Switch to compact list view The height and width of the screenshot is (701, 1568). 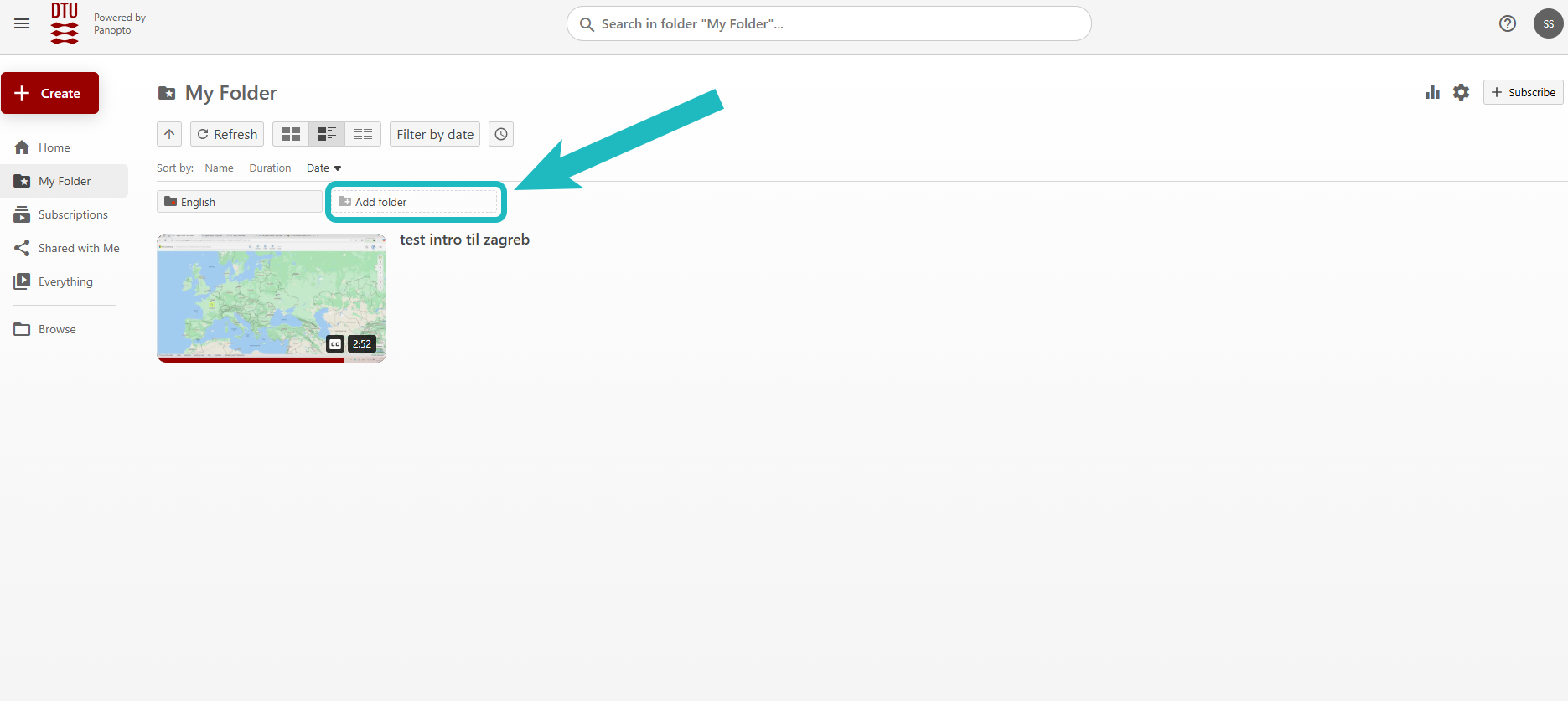point(363,134)
